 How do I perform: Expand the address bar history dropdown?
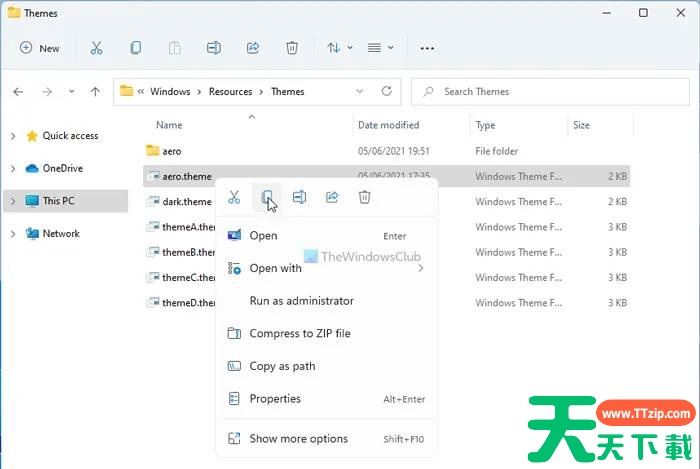(359, 91)
